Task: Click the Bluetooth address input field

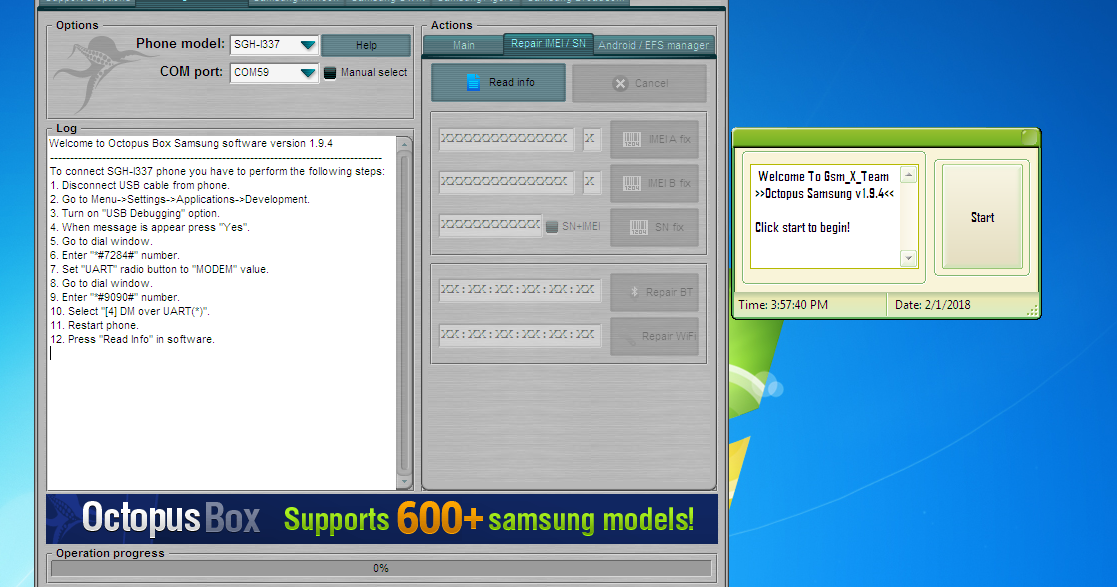Action: point(519,291)
